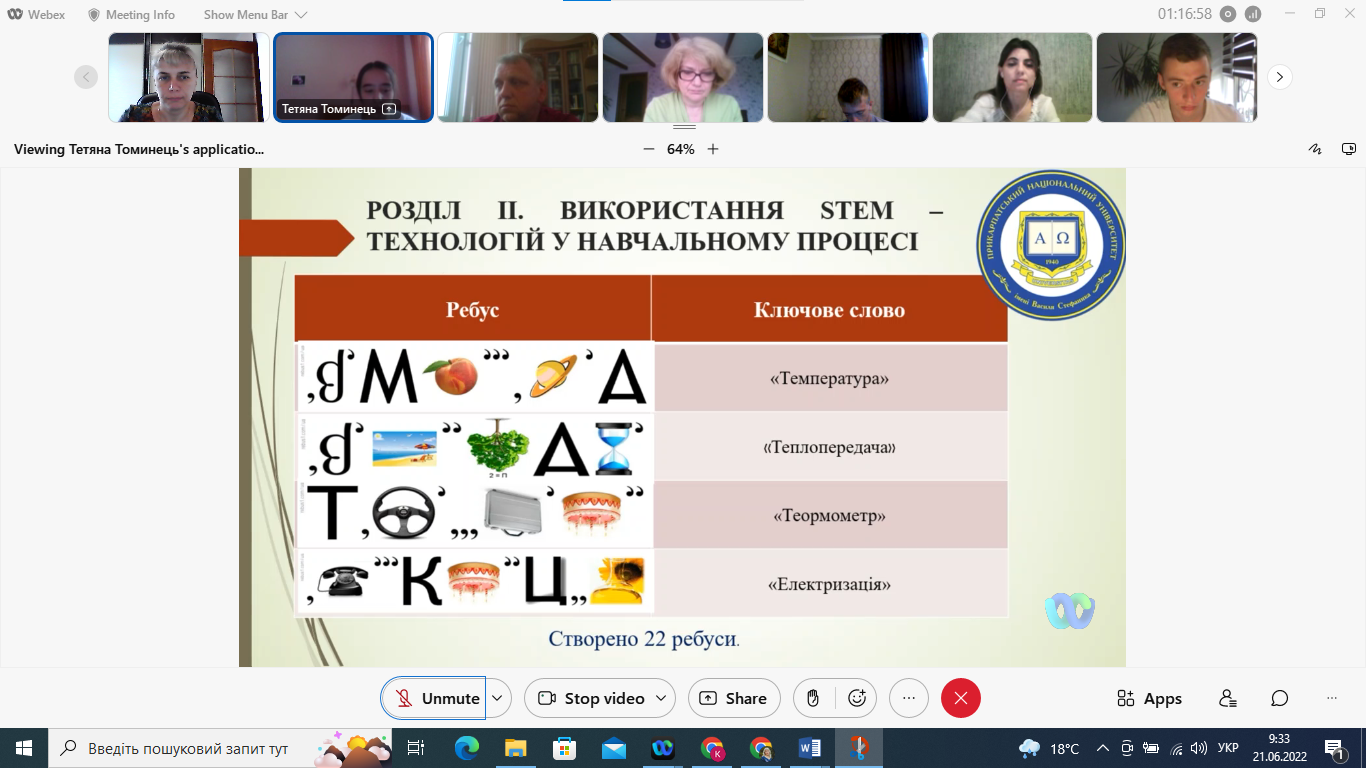Open participants panel icon

click(x=1228, y=698)
